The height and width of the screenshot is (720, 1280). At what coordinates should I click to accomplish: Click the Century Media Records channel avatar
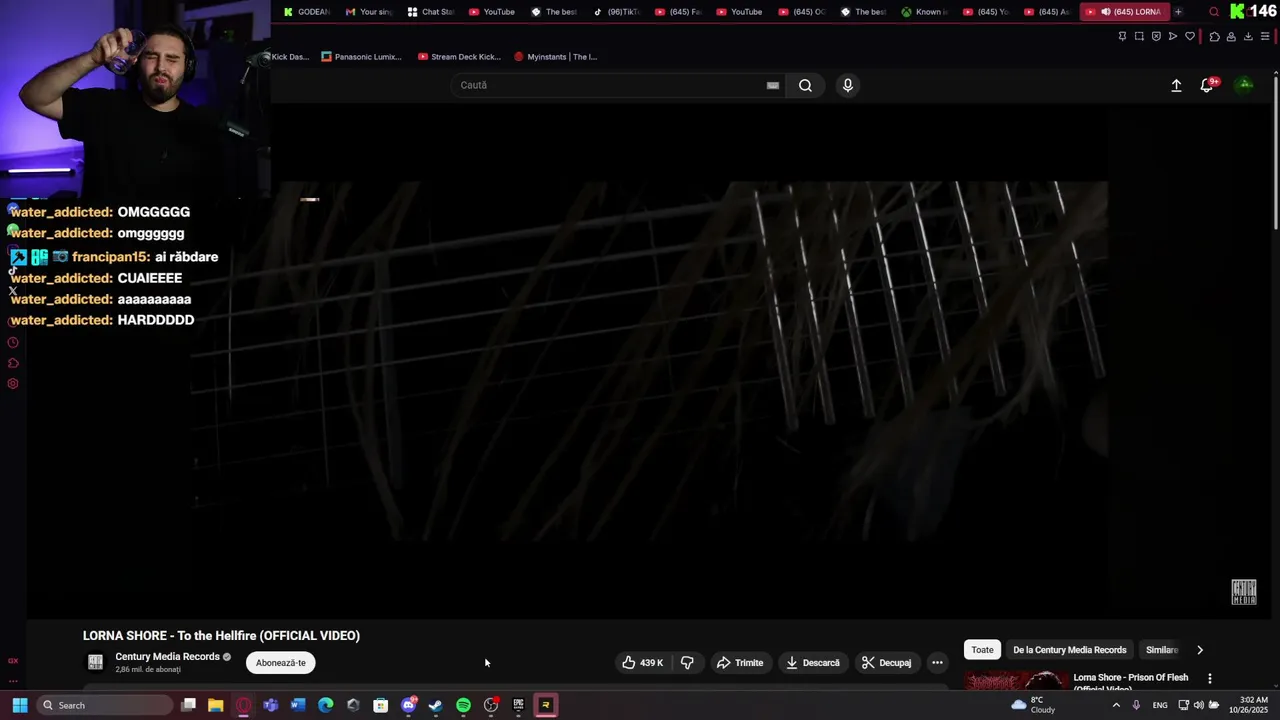96,662
